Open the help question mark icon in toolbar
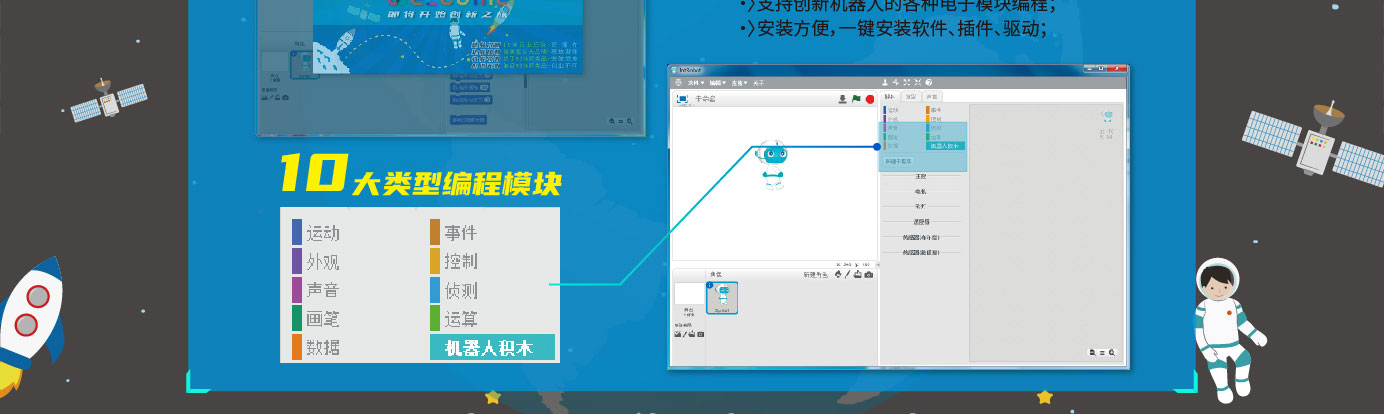Viewport: 1384px width, 414px height. click(929, 82)
